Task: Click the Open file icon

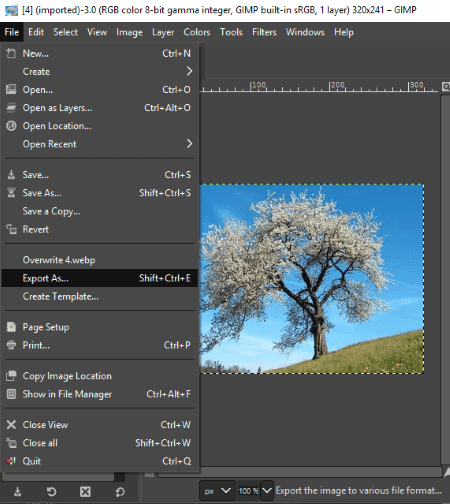Action: coord(11,89)
